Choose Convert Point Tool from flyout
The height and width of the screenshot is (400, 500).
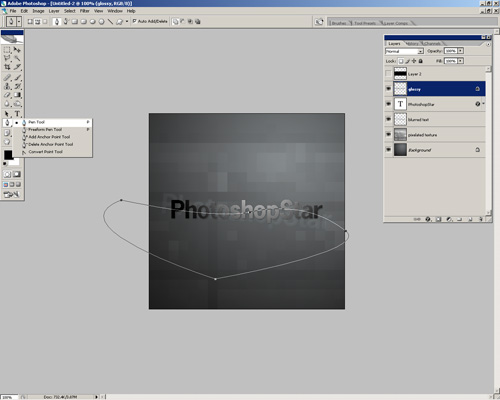pos(52,152)
